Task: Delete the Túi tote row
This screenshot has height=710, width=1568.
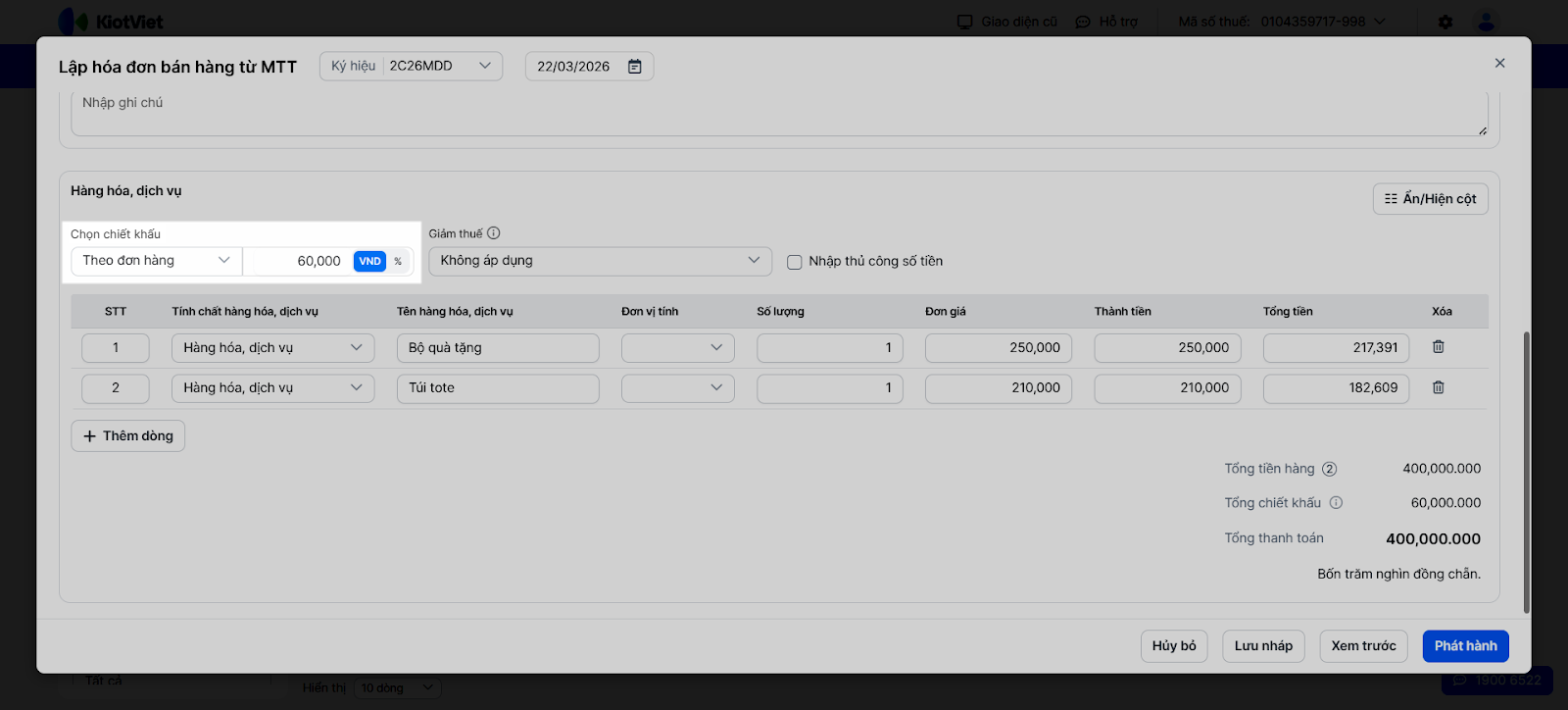Action: tap(1438, 387)
